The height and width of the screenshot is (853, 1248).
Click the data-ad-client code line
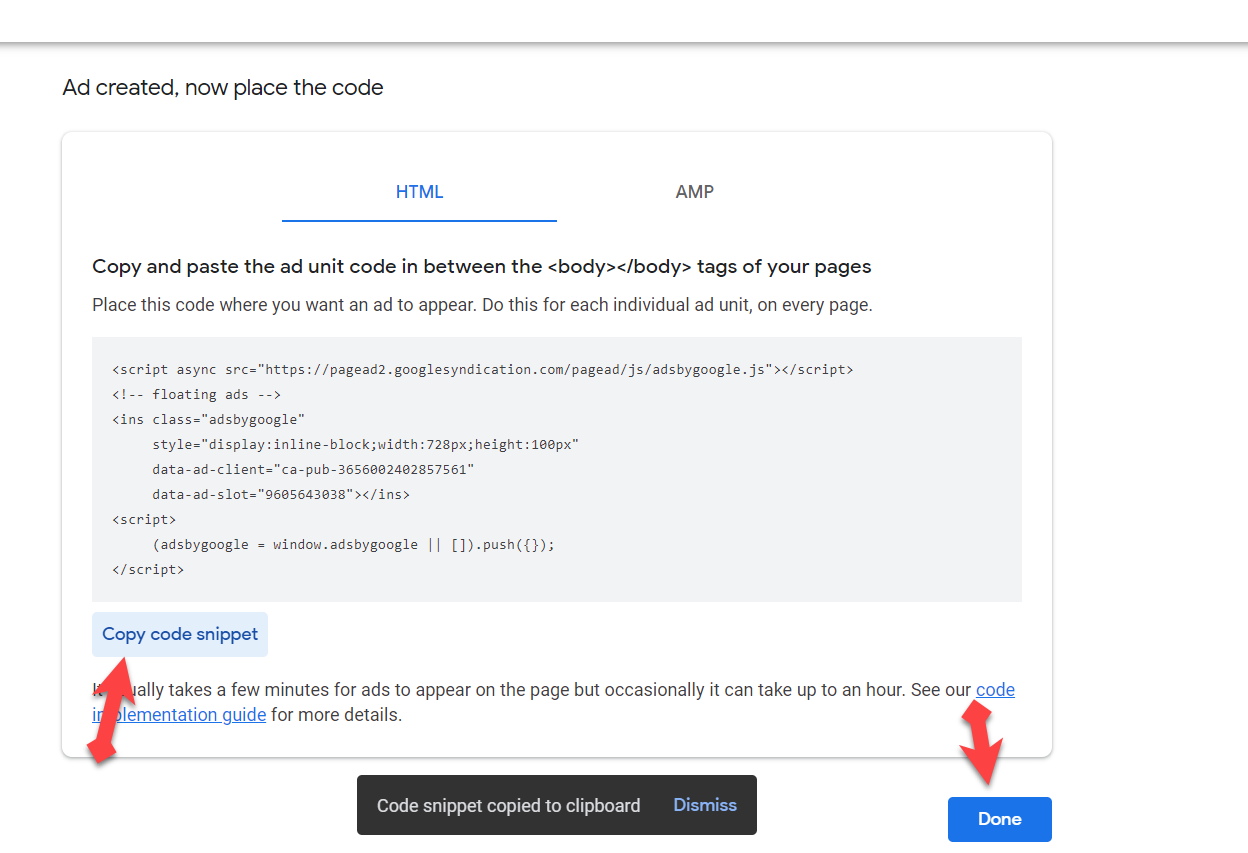(313, 469)
